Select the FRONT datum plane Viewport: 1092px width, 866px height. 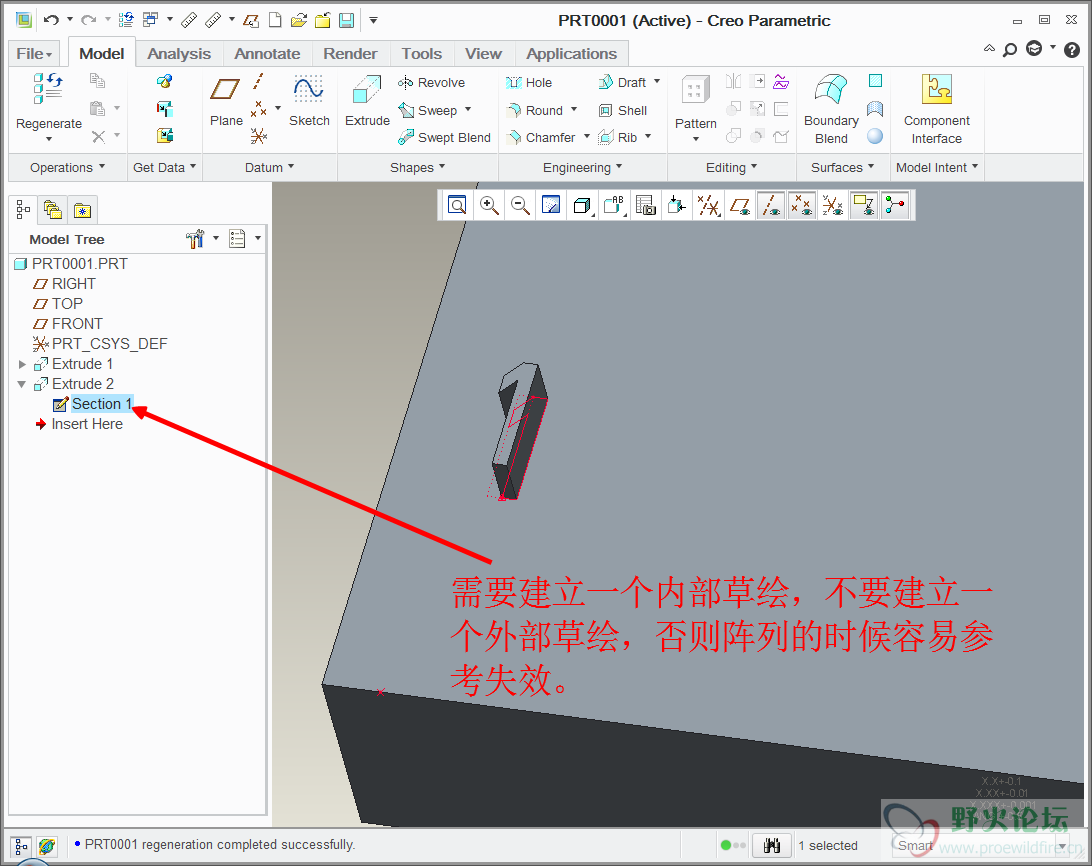tap(77, 324)
